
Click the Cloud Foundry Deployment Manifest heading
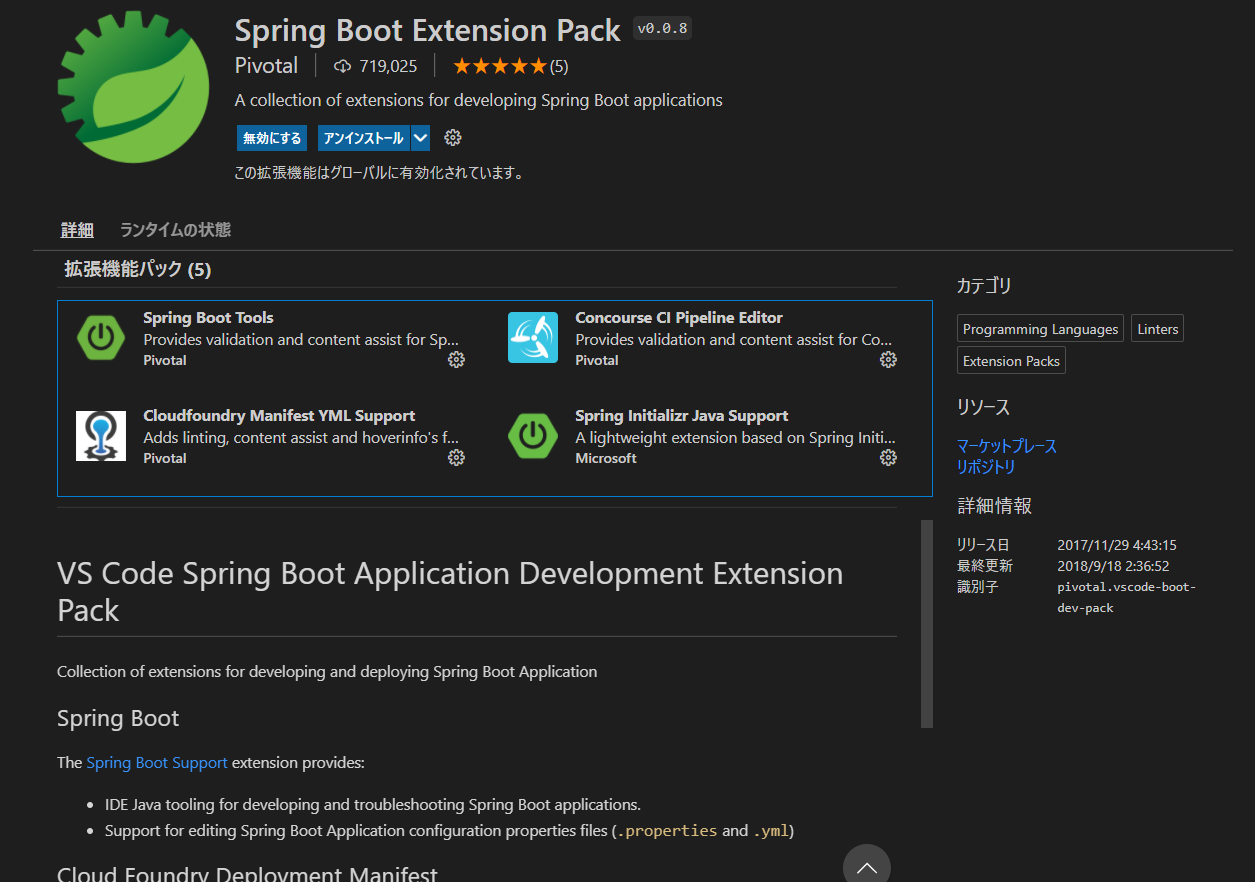click(x=247, y=874)
